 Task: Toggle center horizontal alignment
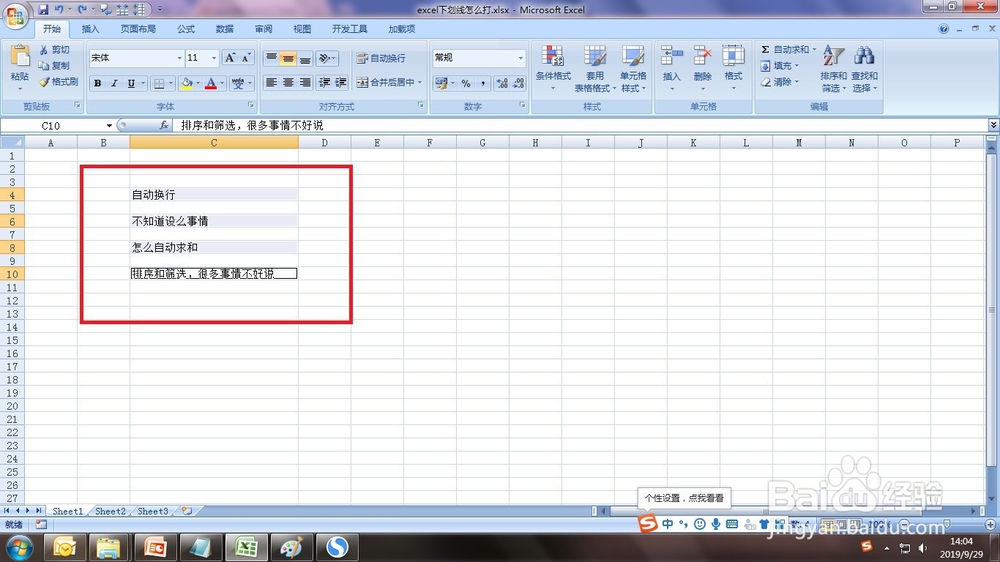pos(288,82)
